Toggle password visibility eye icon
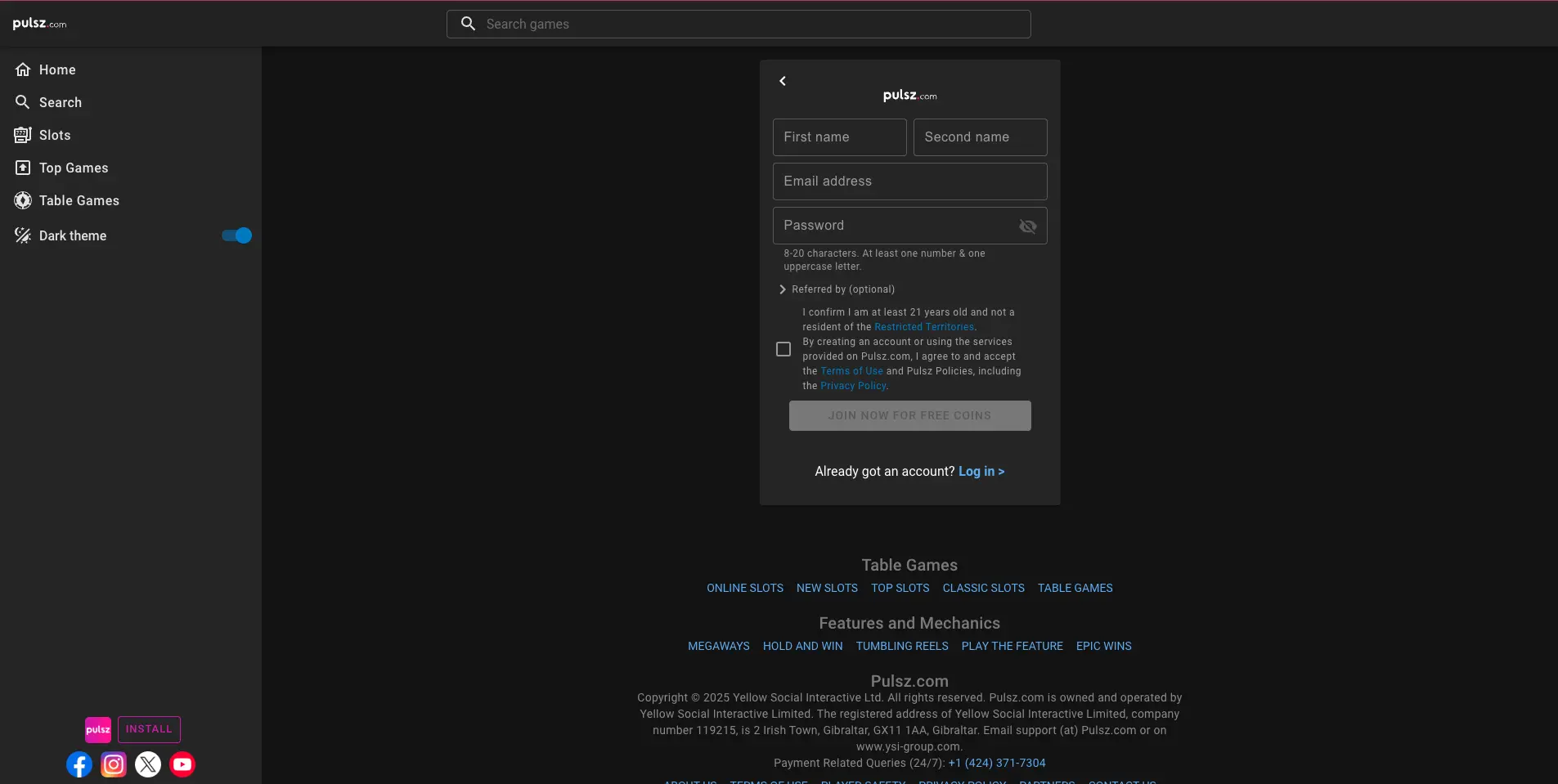Image resolution: width=1558 pixels, height=784 pixels. coord(1028,226)
